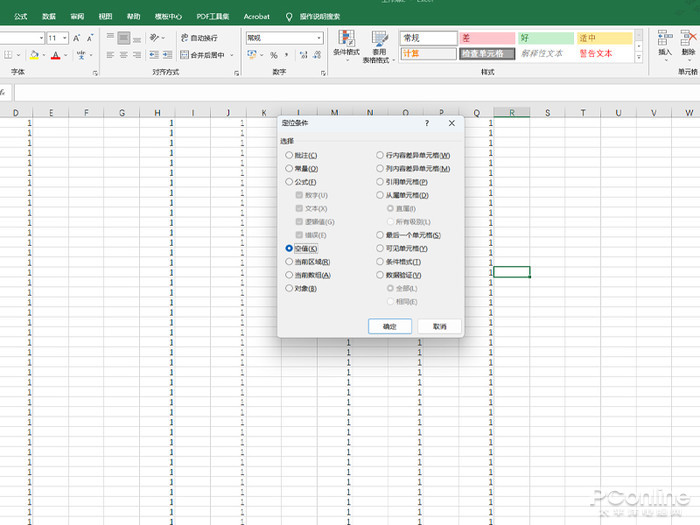Select the bottom align icon

coord(137,38)
